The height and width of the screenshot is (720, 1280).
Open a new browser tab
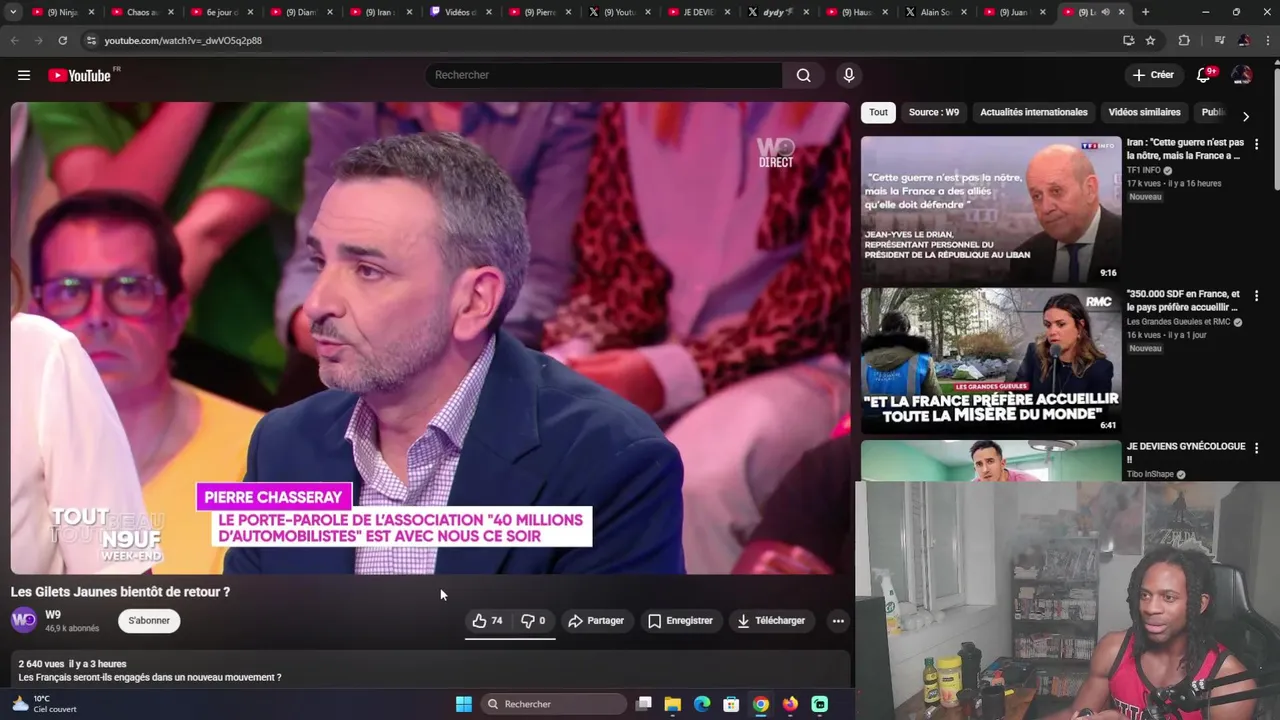click(x=1145, y=12)
